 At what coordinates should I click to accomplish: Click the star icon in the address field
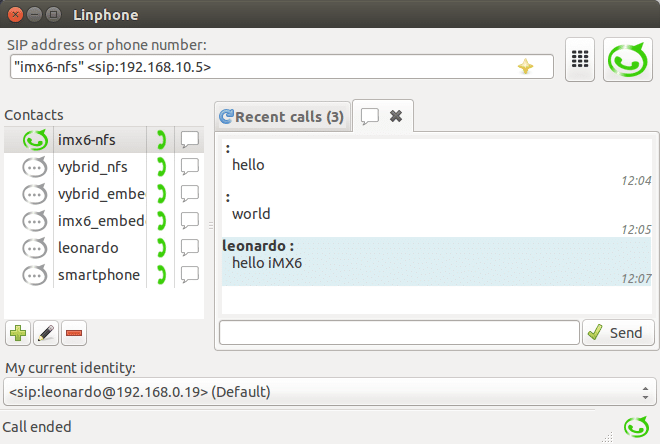pos(524,67)
